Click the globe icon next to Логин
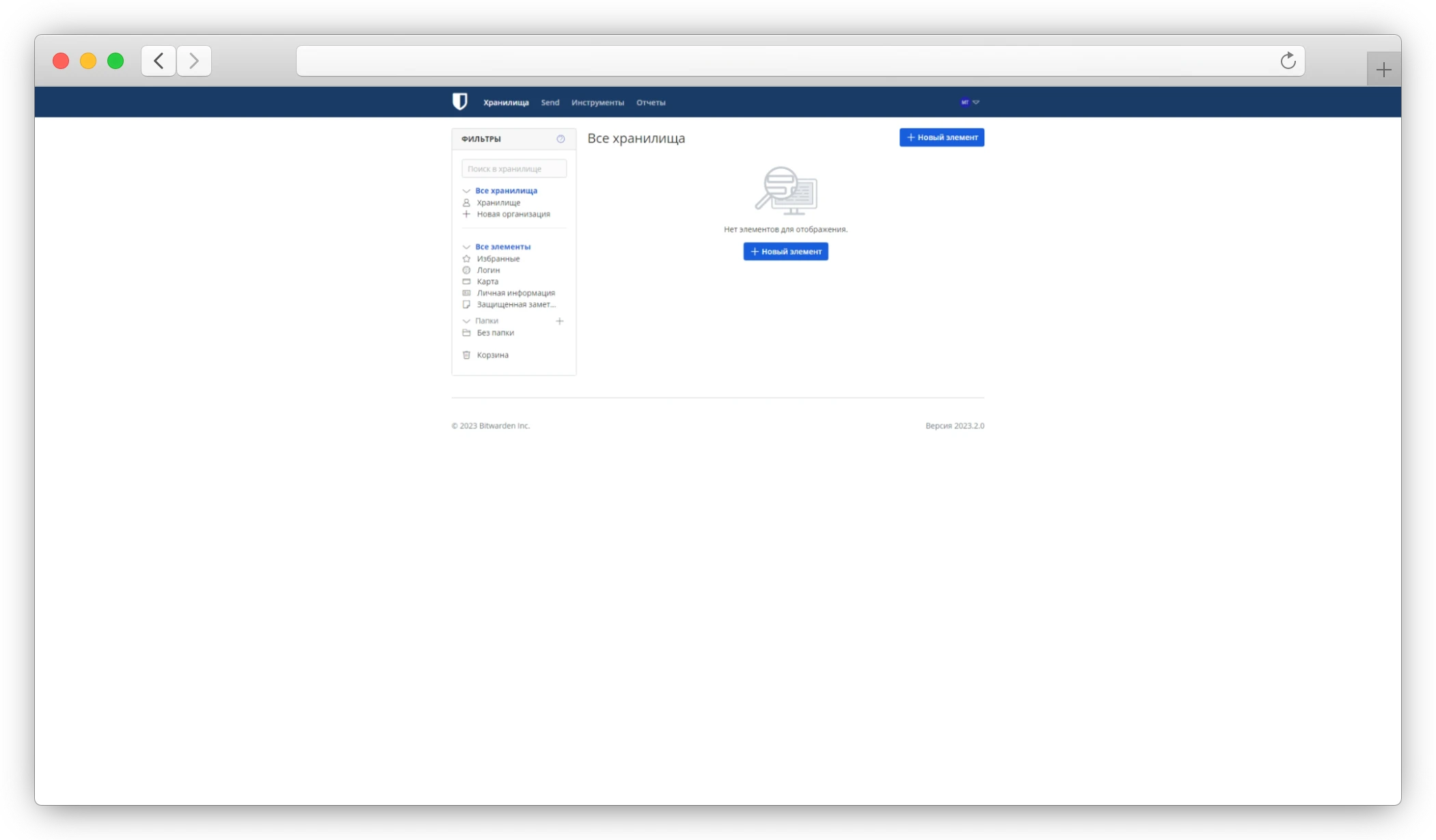 pyautogui.click(x=466, y=270)
